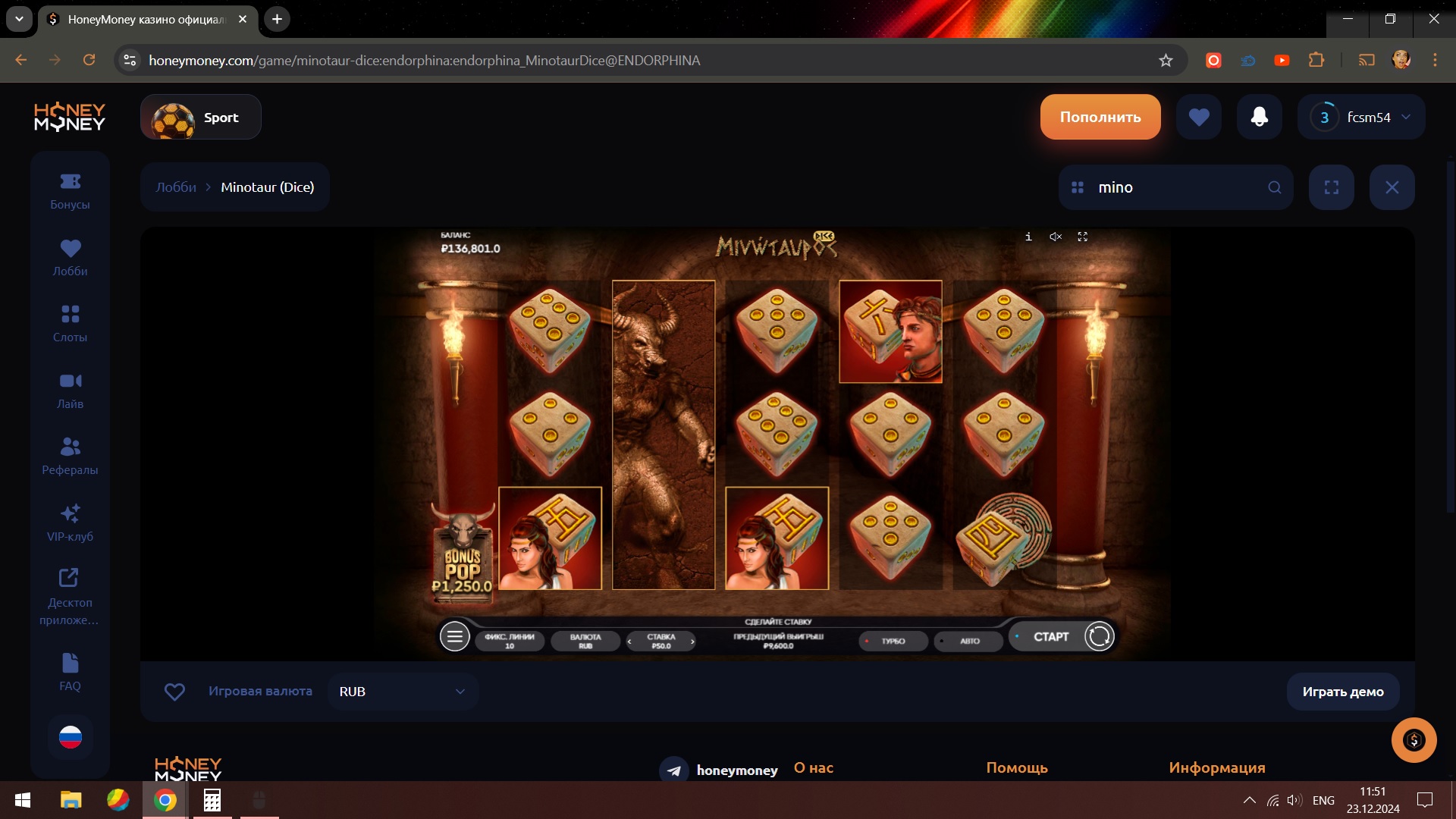This screenshot has height=819, width=1456.
Task: Open the in-game hamburger menu
Action: (454, 637)
